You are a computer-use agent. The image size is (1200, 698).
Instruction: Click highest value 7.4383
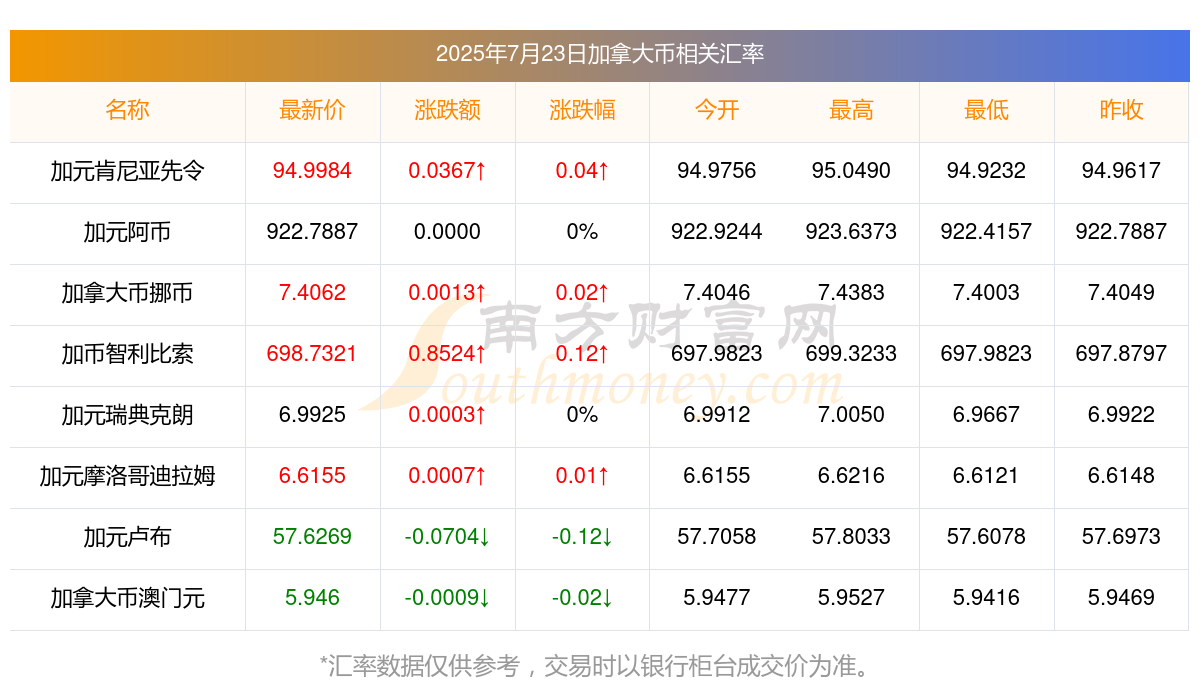tap(851, 293)
